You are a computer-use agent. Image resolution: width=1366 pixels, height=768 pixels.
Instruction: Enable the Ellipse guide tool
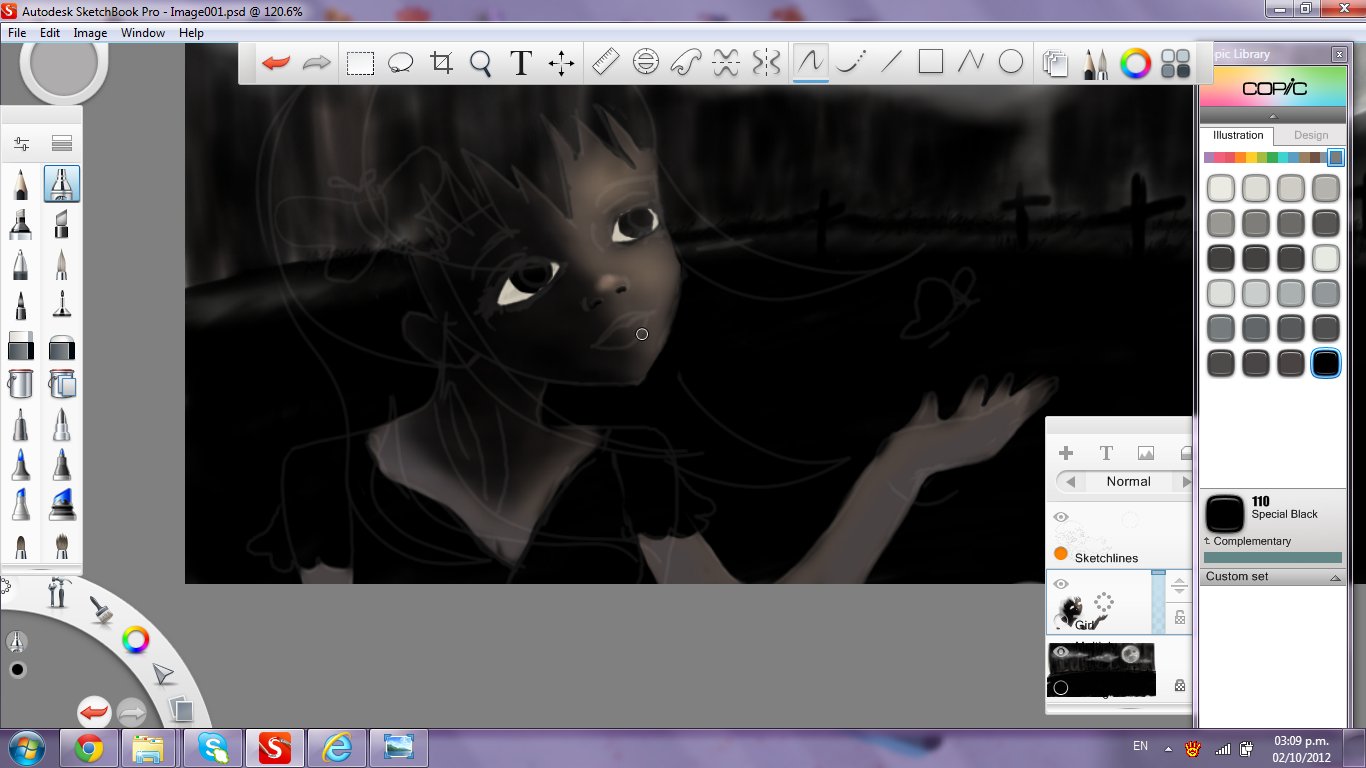click(x=646, y=63)
